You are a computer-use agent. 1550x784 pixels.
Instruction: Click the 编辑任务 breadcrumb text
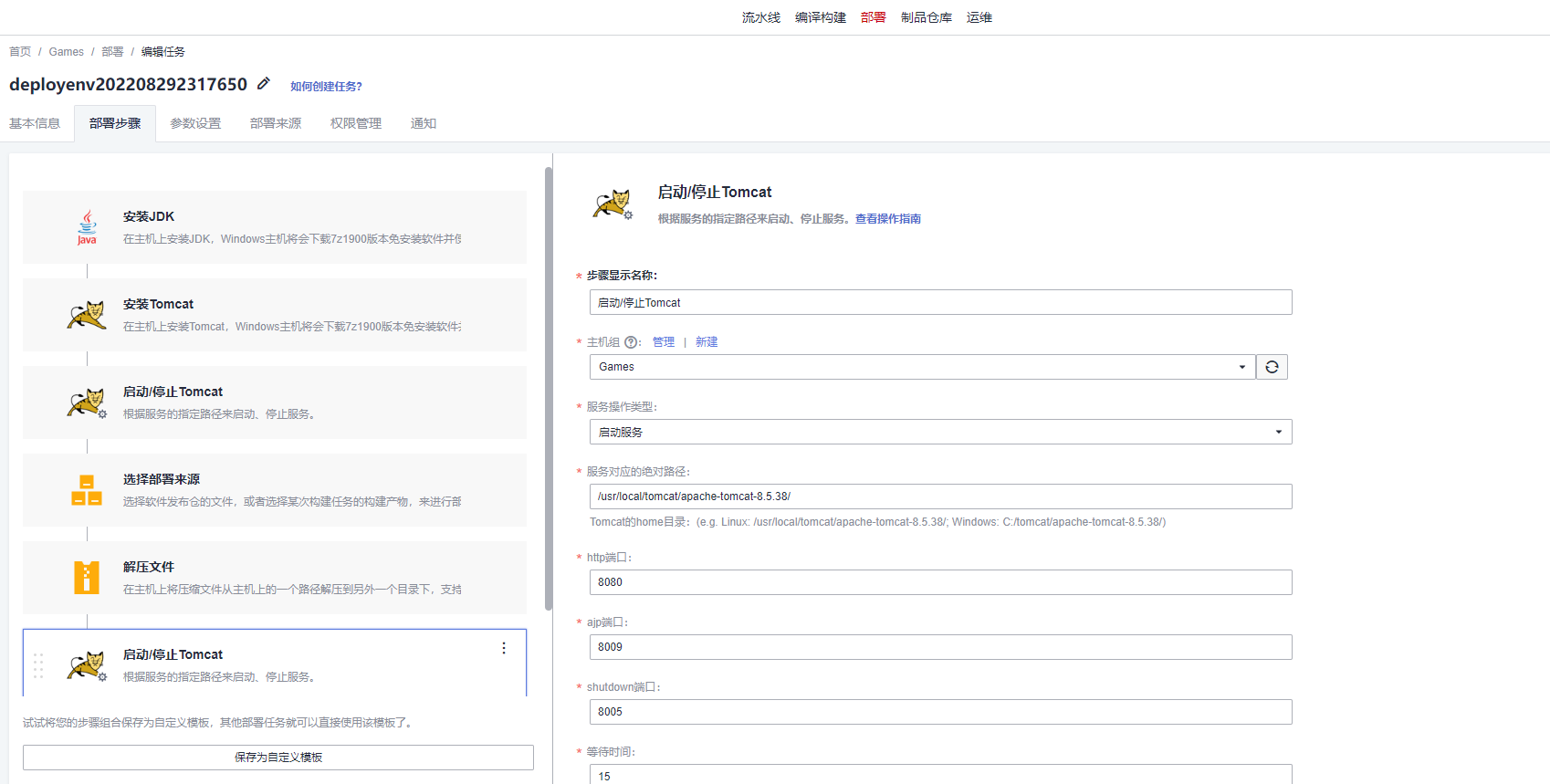tap(163, 52)
